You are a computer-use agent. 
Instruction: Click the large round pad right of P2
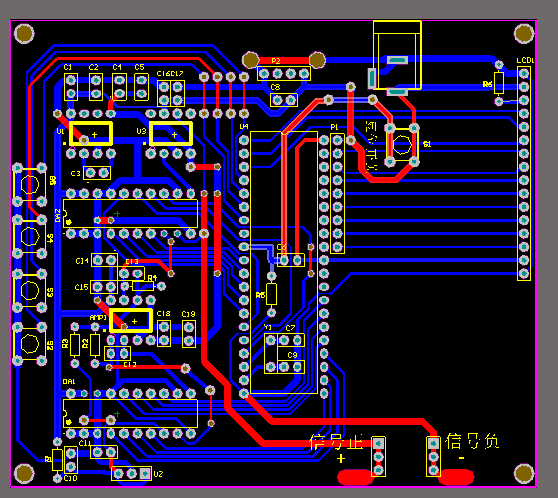[317, 60]
